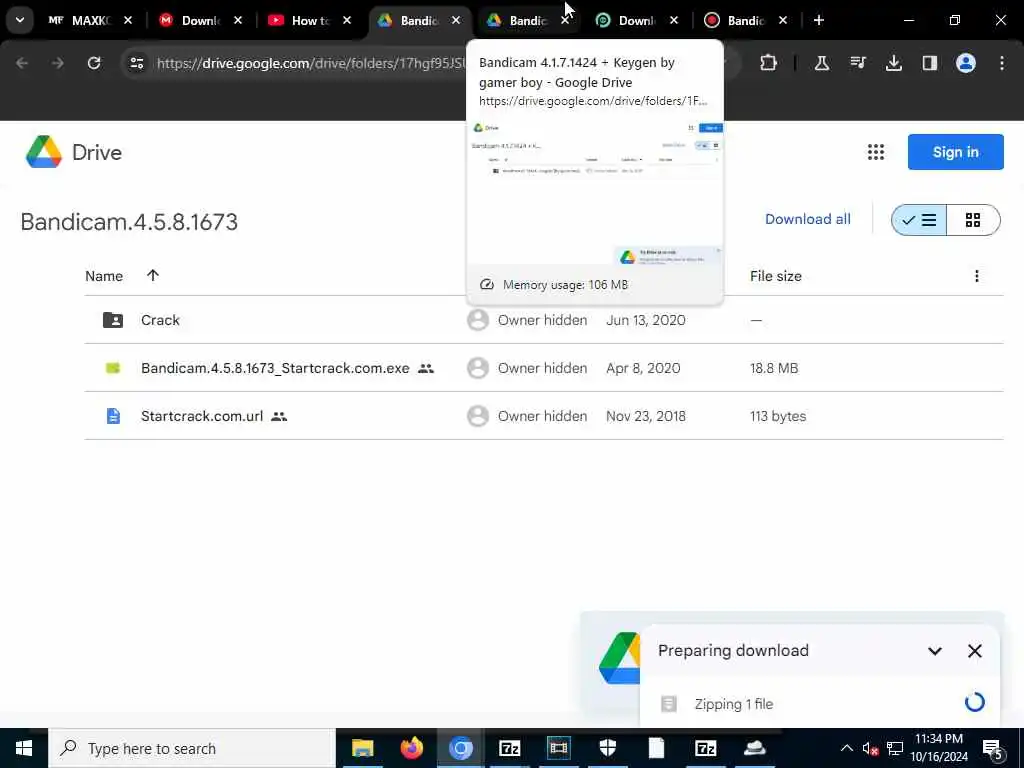Switch to the green-icon Download tab
This screenshot has height=768, width=1024.
[637, 20]
